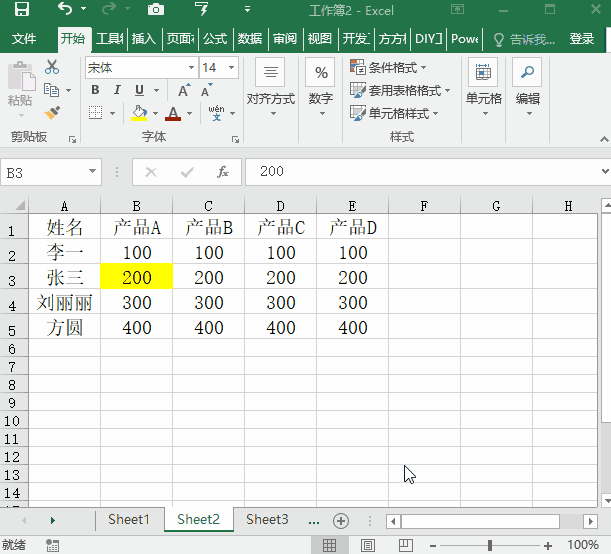Open font name 宋体 dropdown
The width and height of the screenshot is (611, 554).
(191, 67)
